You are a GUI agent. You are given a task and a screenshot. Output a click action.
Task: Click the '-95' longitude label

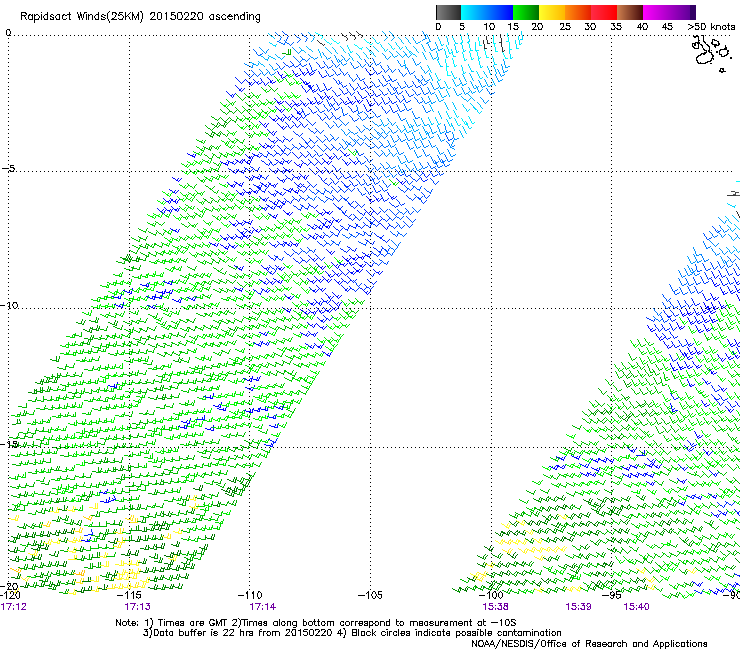click(612, 595)
